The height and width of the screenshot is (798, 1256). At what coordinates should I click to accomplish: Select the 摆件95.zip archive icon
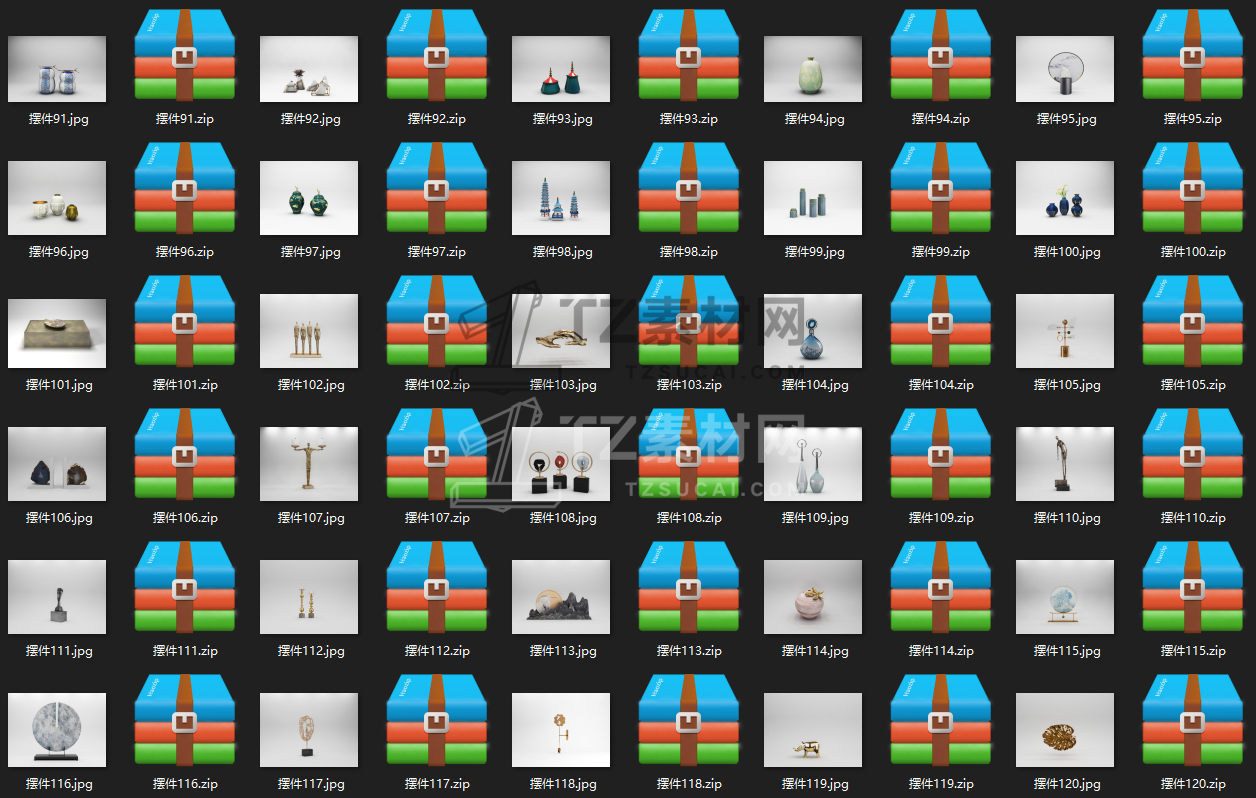pos(1193,55)
